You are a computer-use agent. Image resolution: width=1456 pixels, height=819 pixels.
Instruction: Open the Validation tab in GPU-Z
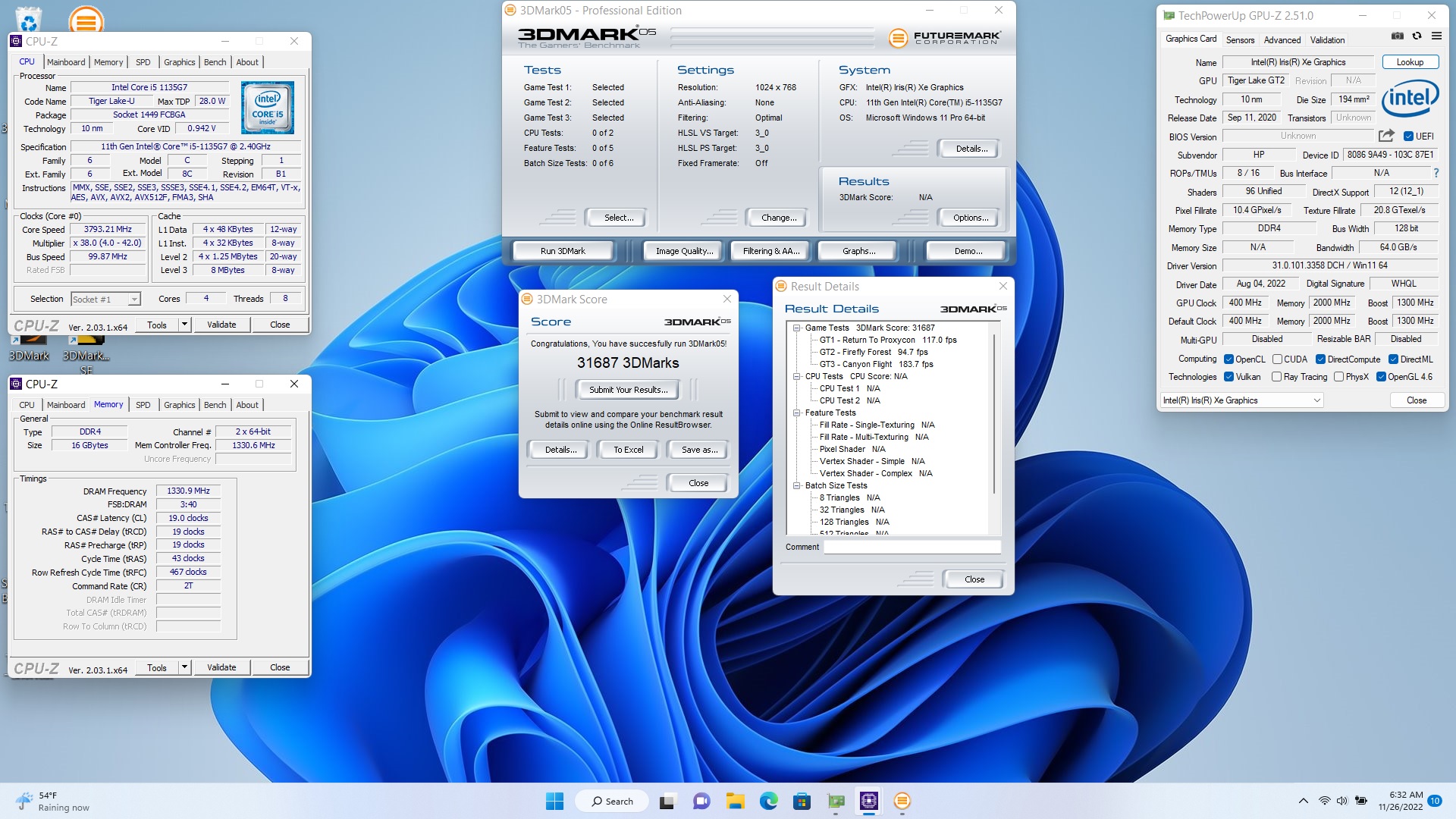(1327, 40)
